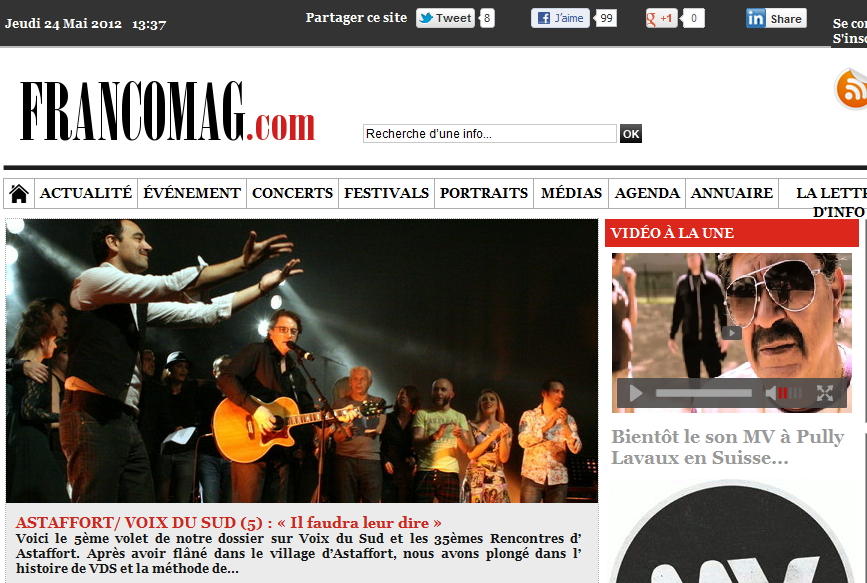Share the site on LinkedIn
The height and width of the screenshot is (583, 867).
[x=776, y=18]
